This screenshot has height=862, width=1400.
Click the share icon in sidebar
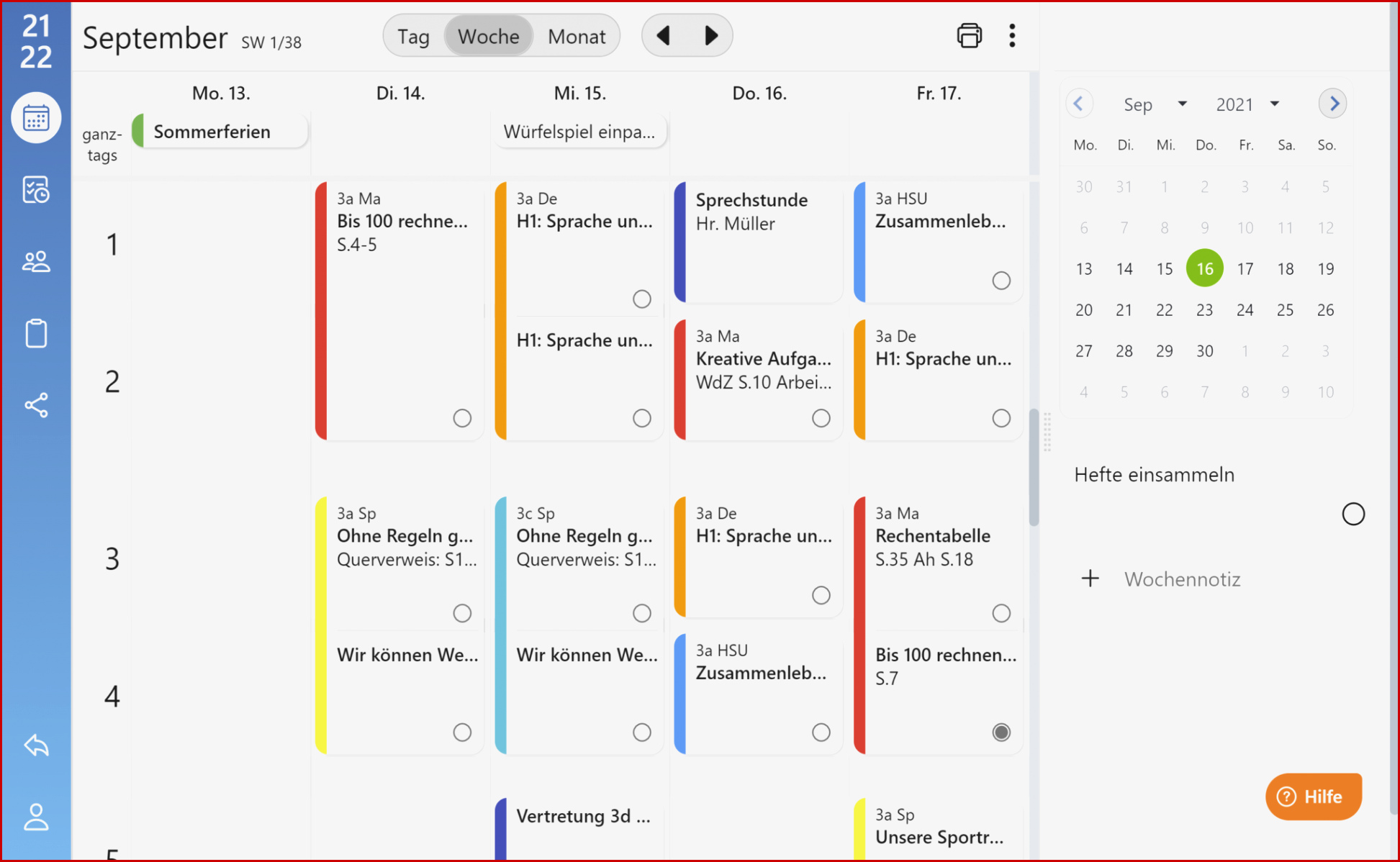tap(36, 405)
